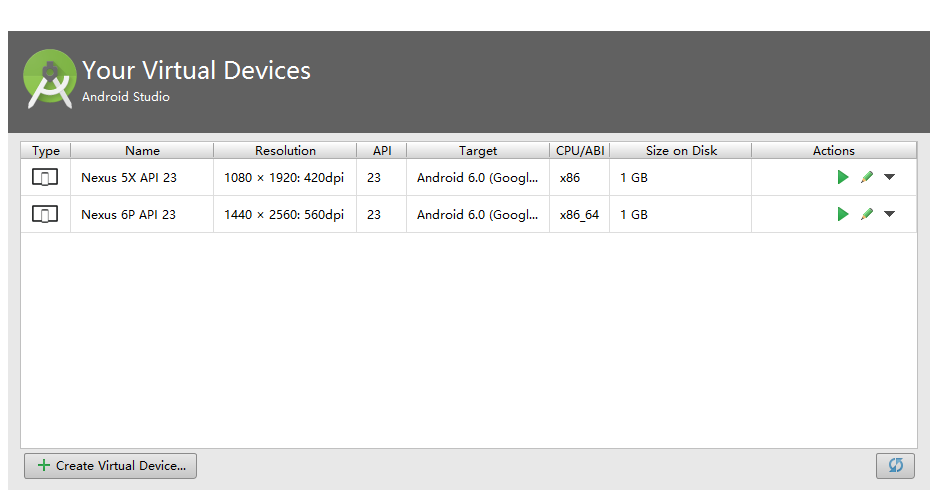The image size is (938, 498).
Task: Click 1 GB size in Nexus 5X row
Action: (634, 178)
